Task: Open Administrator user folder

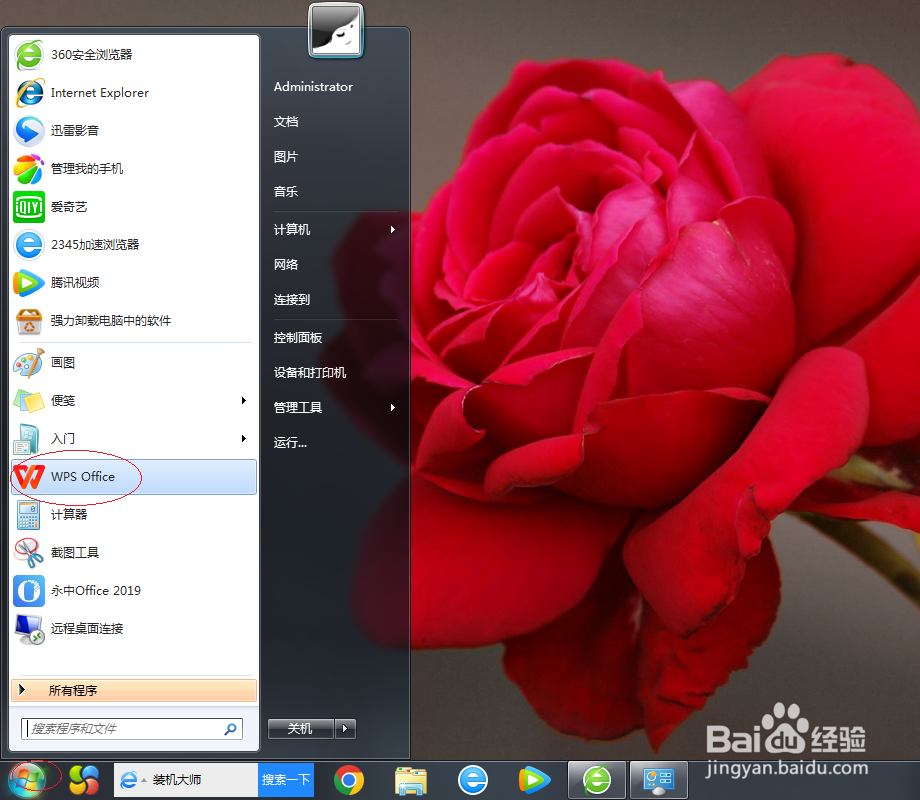Action: tap(313, 87)
